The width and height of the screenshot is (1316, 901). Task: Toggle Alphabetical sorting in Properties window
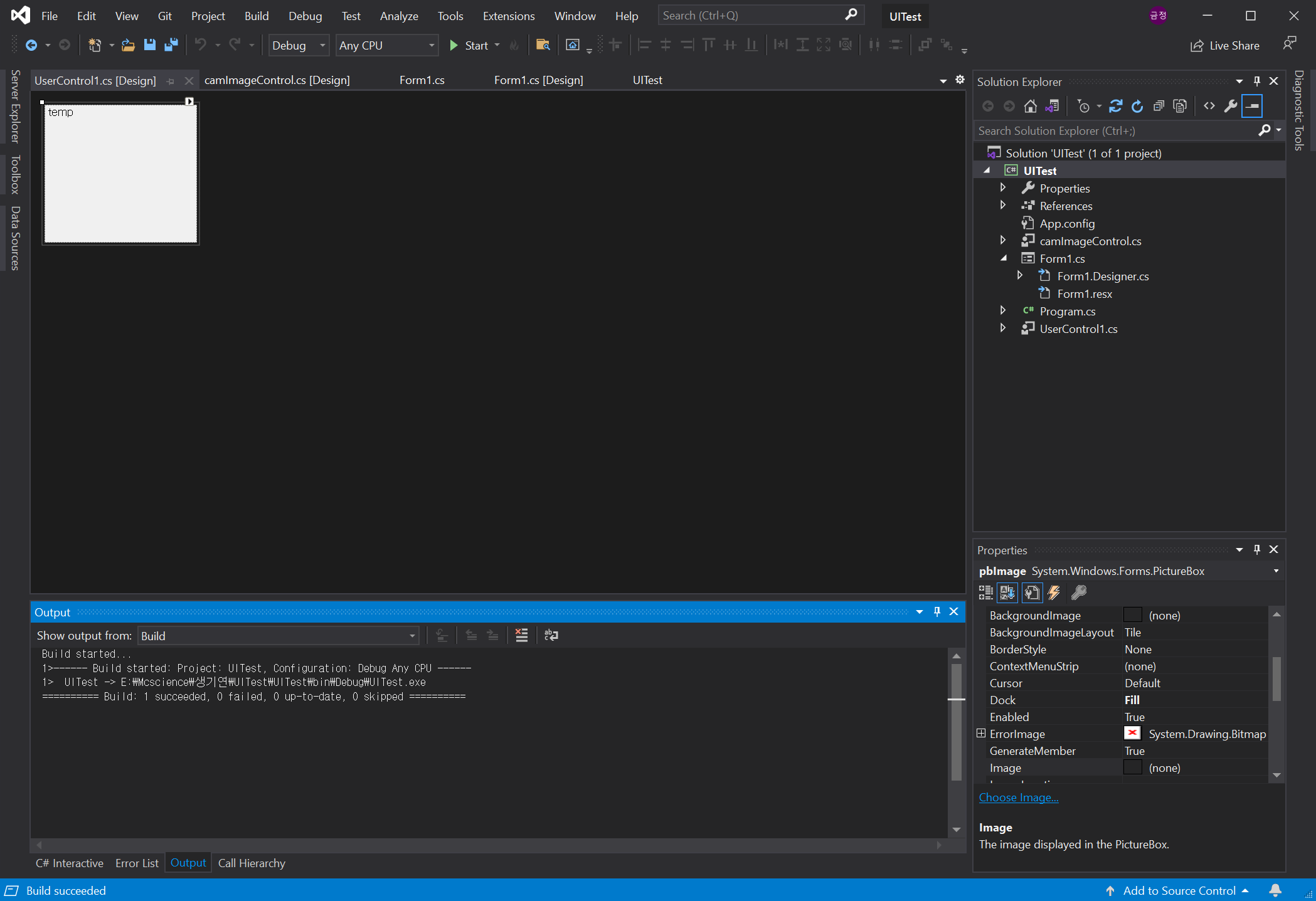1008,593
